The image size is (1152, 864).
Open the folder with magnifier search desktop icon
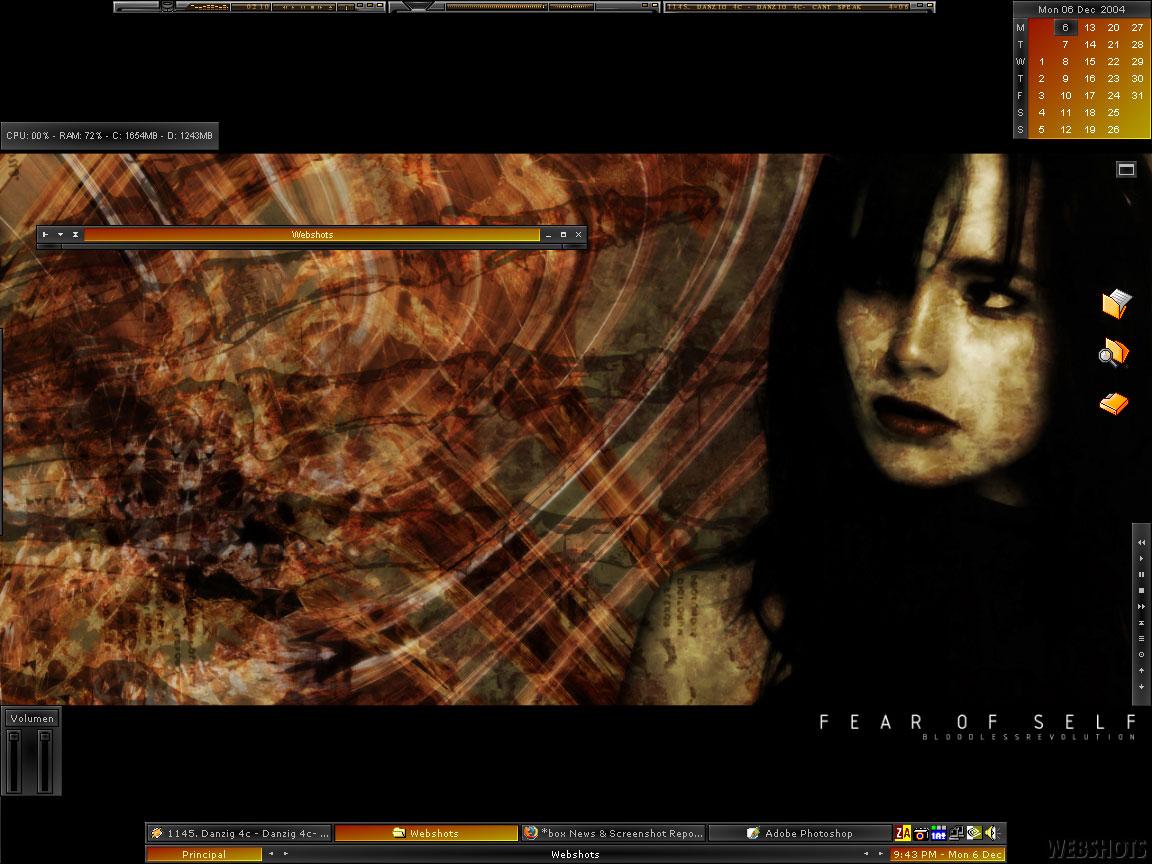pyautogui.click(x=1113, y=353)
